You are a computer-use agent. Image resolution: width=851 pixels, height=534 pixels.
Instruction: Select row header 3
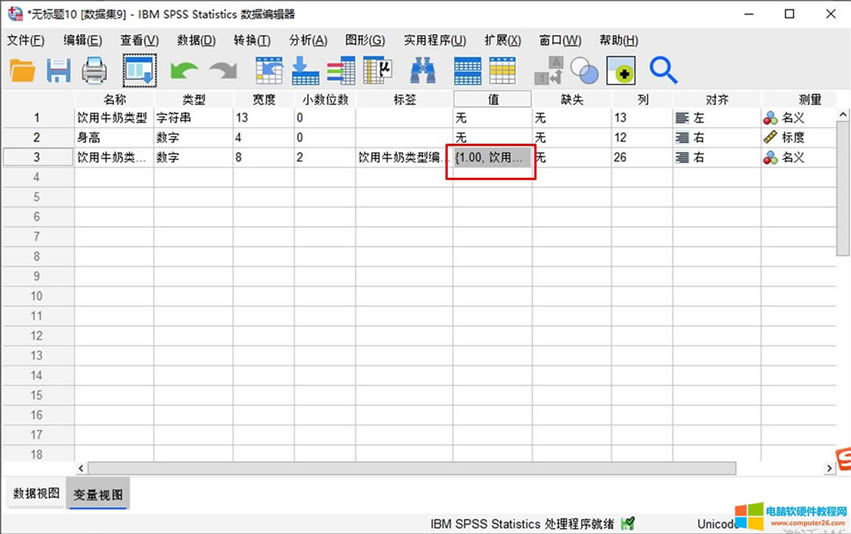37,157
